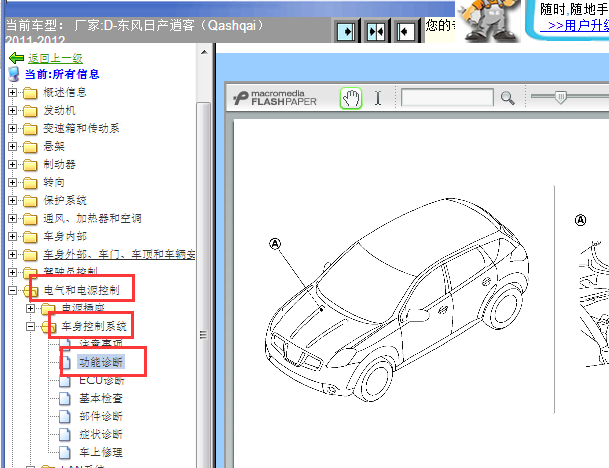Open the 返回上一级 link
Screen dimensions: 609x468
(x=55, y=58)
